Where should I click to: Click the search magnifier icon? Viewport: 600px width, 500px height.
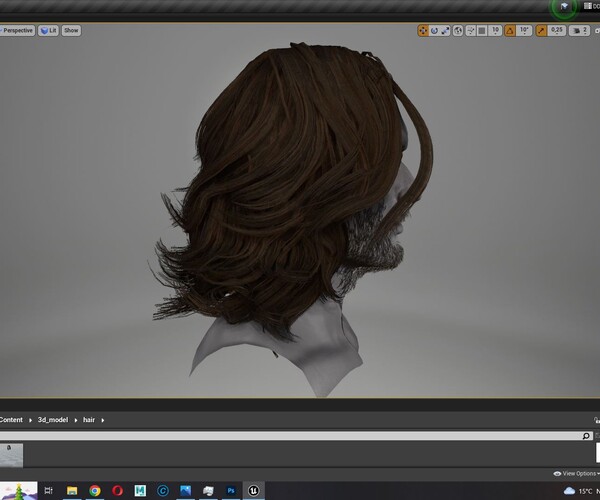[586, 436]
